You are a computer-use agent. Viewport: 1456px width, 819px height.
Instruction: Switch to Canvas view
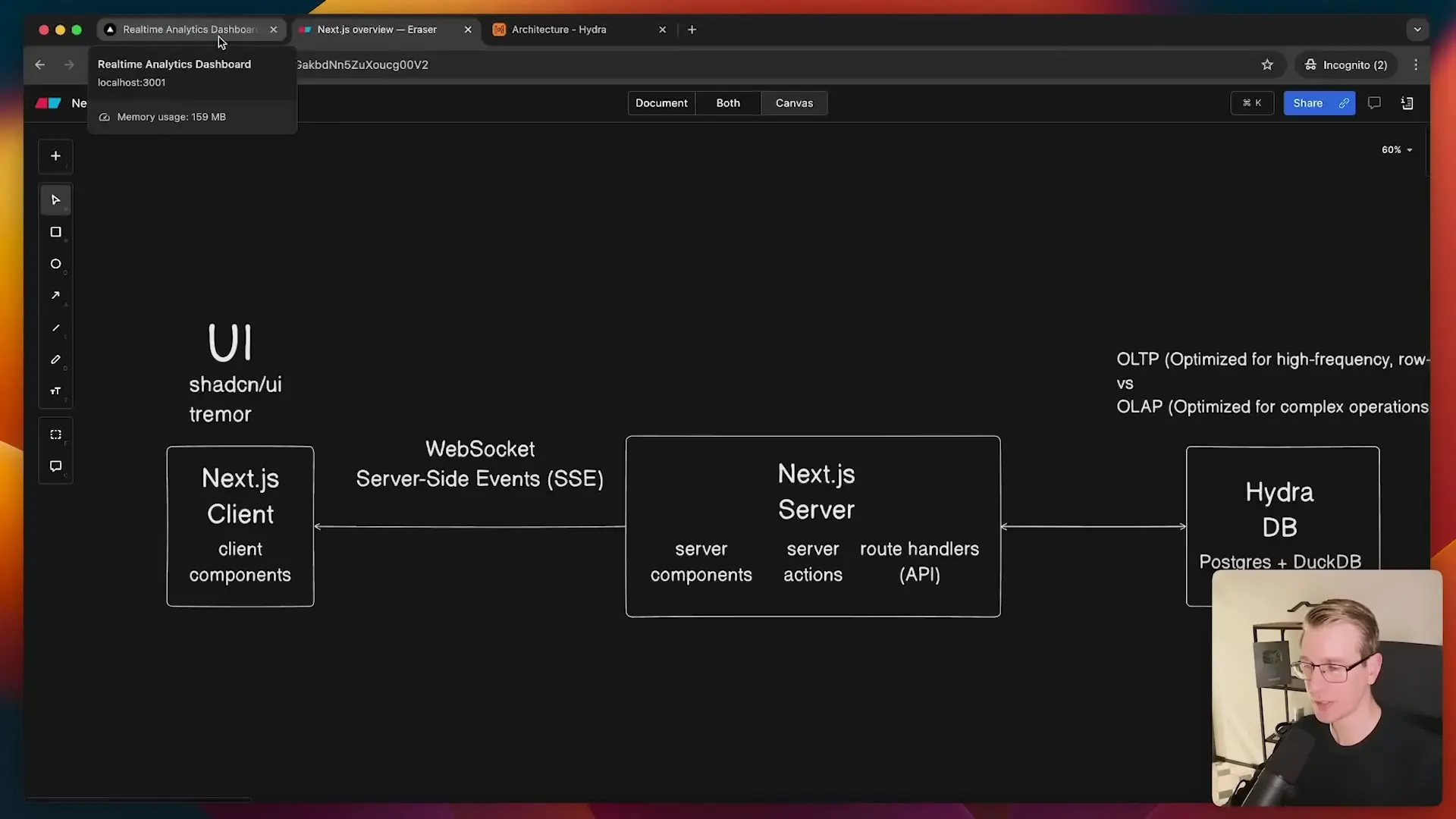(x=794, y=103)
